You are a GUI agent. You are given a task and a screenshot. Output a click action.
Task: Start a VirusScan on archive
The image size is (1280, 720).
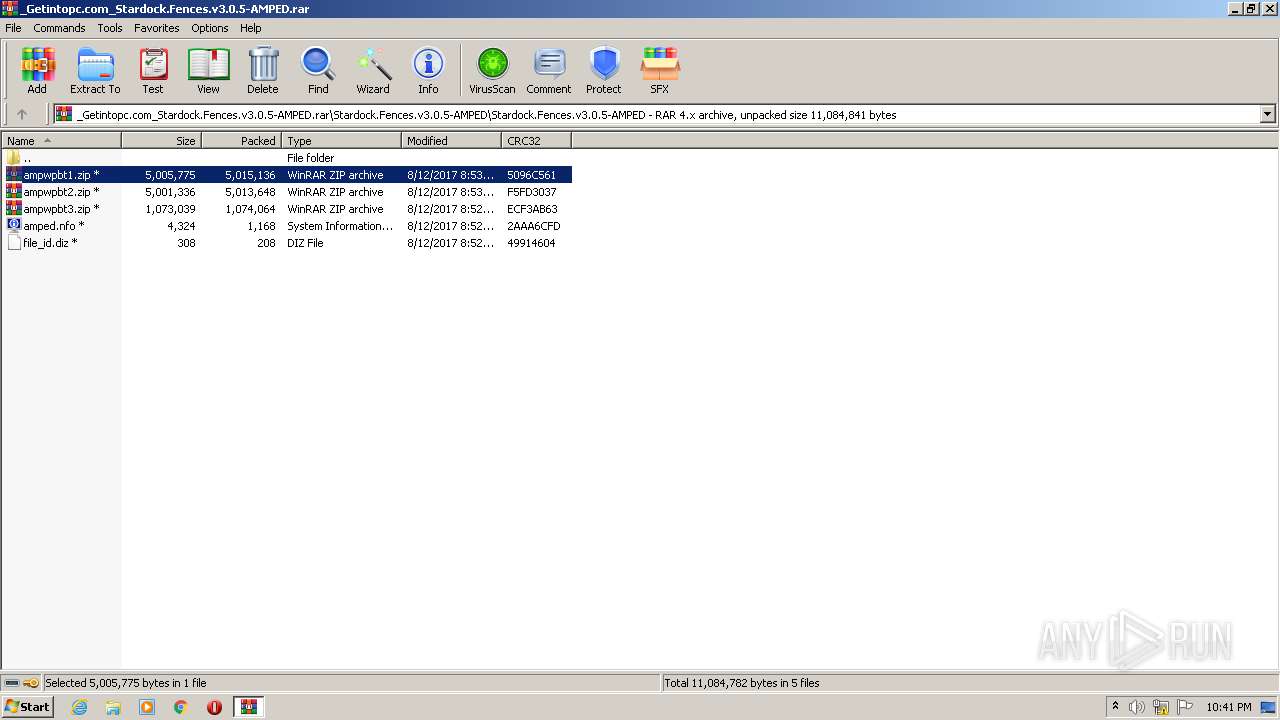(x=492, y=70)
